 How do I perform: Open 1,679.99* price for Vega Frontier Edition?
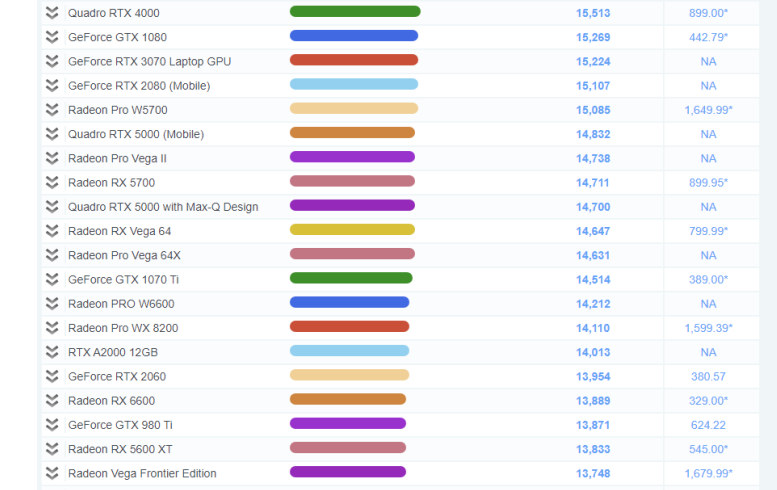click(708, 474)
